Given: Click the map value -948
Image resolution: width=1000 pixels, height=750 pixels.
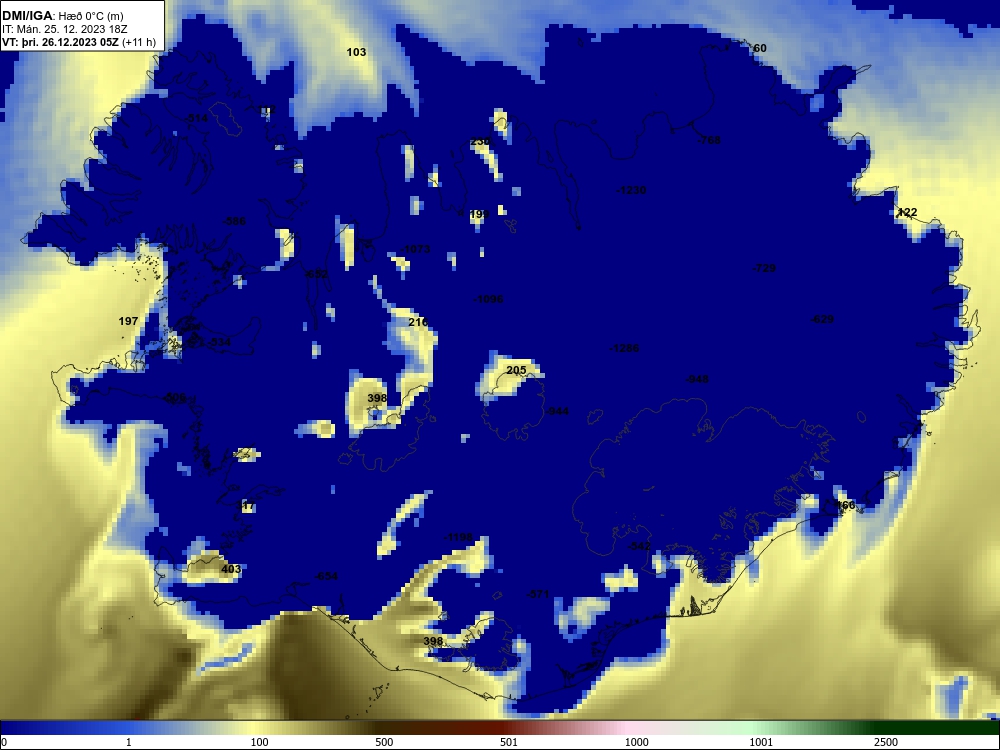Looking at the screenshot, I should [x=697, y=379].
